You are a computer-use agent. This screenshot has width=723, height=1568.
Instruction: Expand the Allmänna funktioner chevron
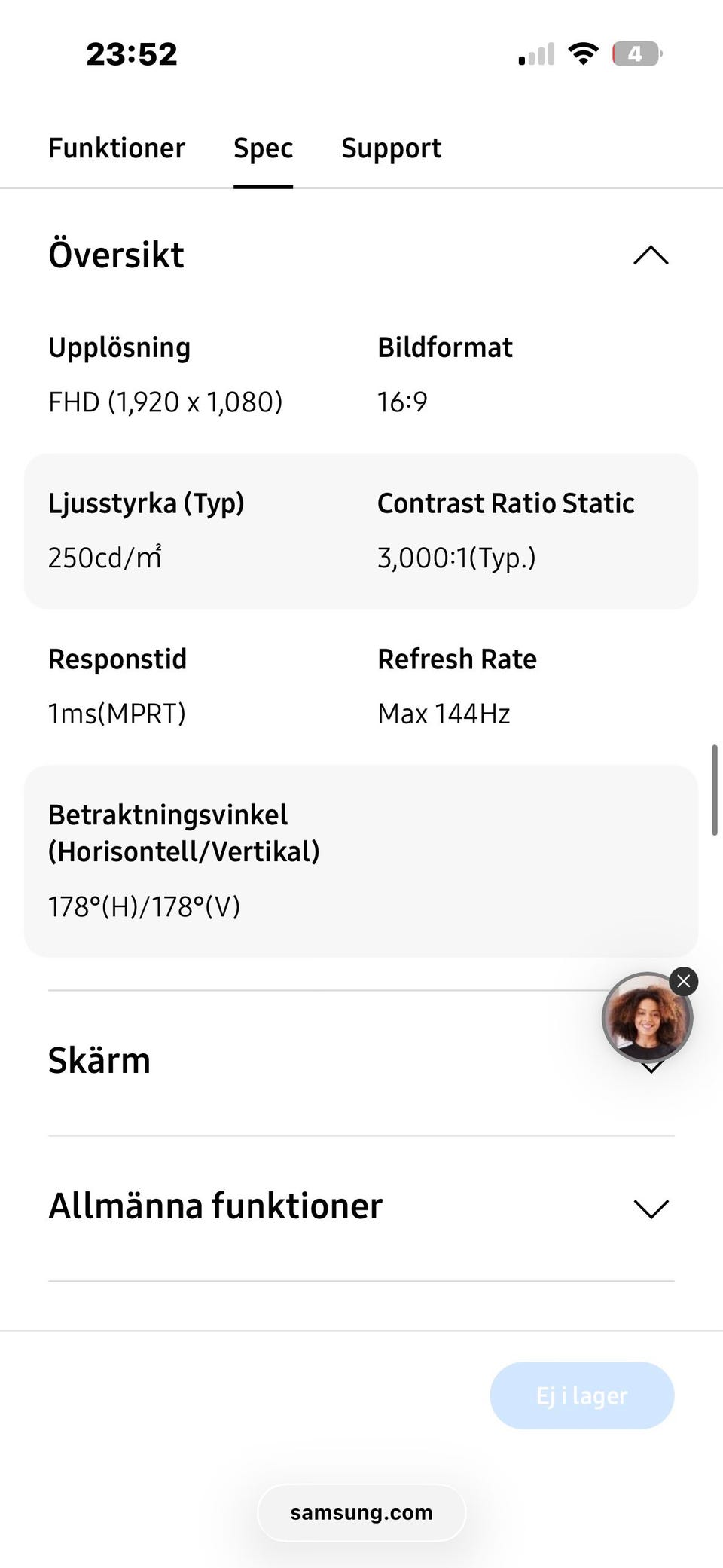click(x=651, y=1208)
